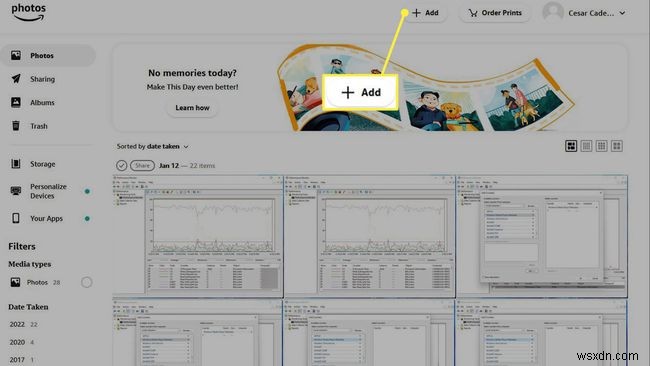Click the shopping cart icon for prints
The width and height of the screenshot is (650, 366).
pos(473,13)
